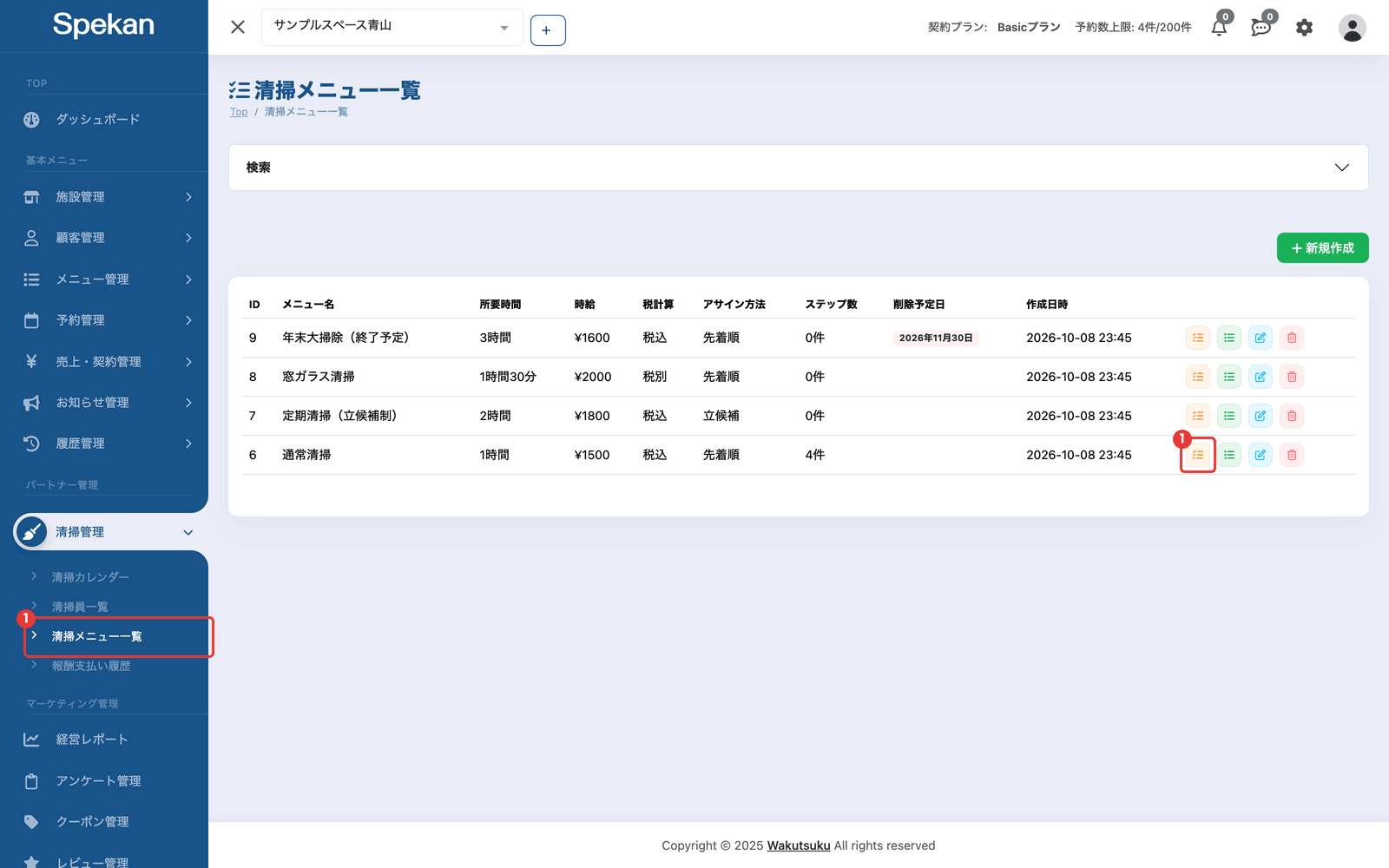Follow the Top breadcrumb link

pos(239,112)
